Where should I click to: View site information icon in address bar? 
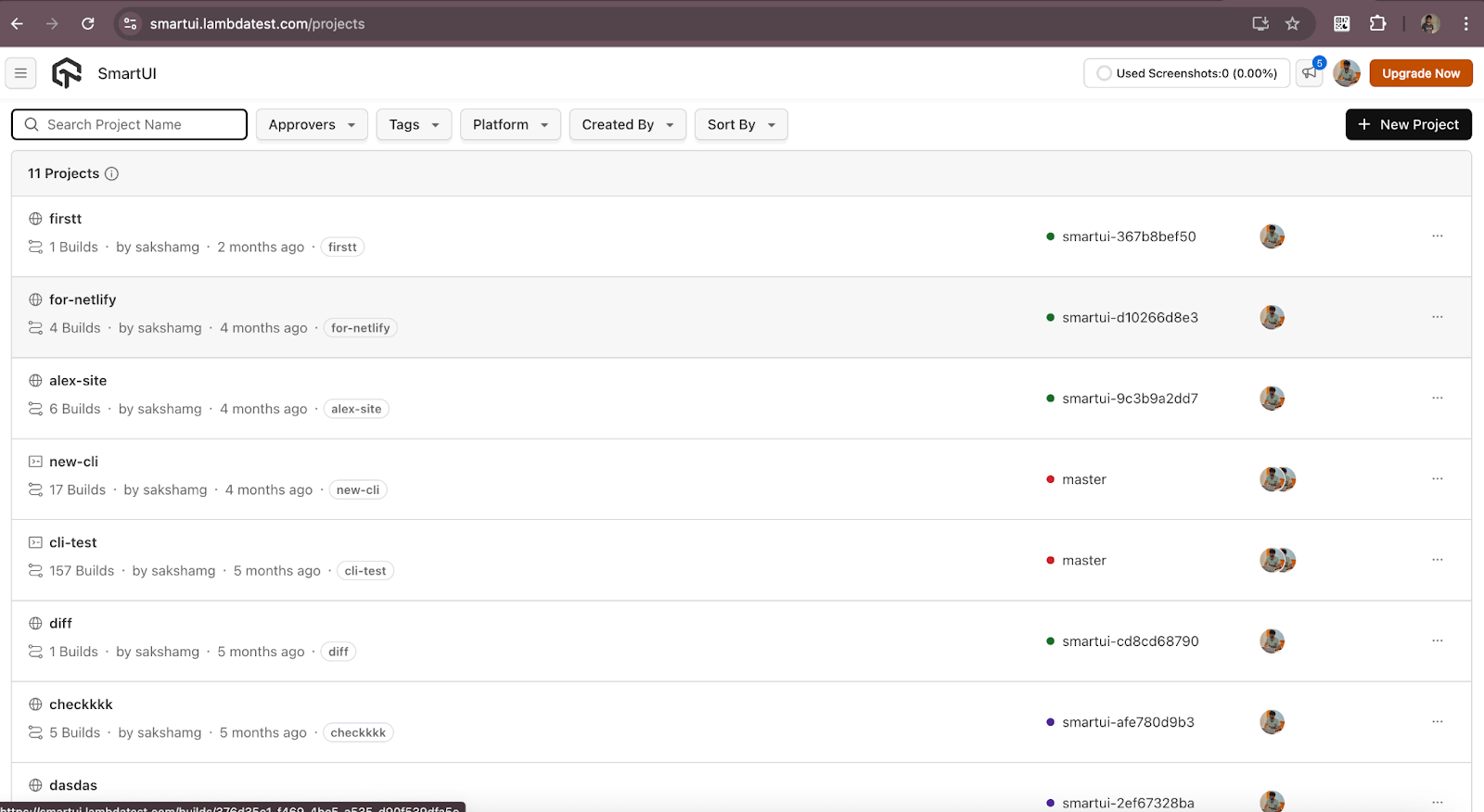click(130, 24)
